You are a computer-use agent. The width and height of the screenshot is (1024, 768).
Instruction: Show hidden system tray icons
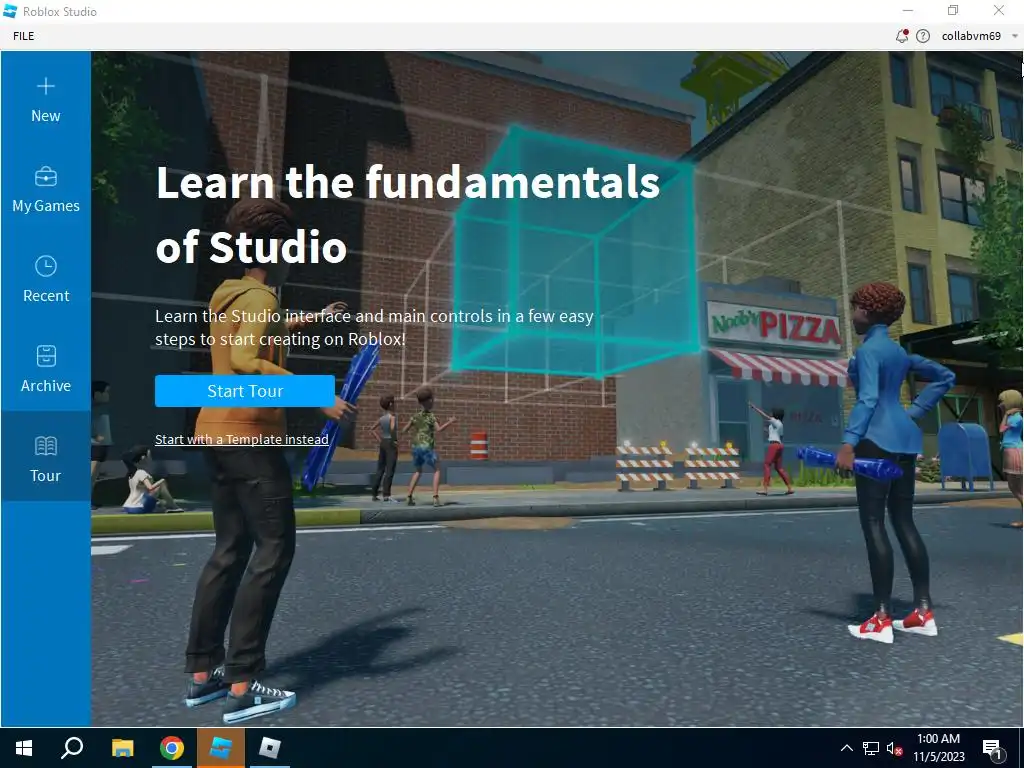coord(846,748)
